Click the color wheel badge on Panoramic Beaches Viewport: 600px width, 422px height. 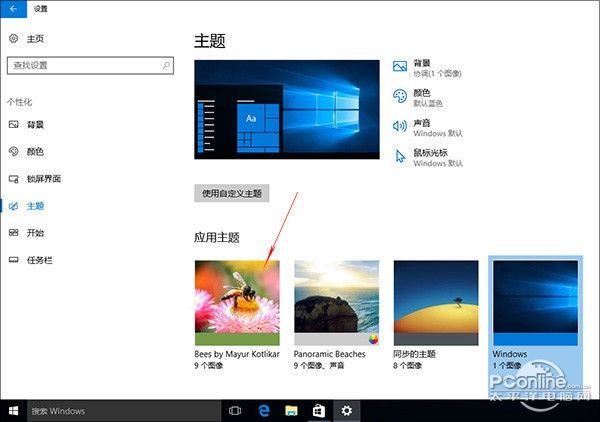pos(373,339)
